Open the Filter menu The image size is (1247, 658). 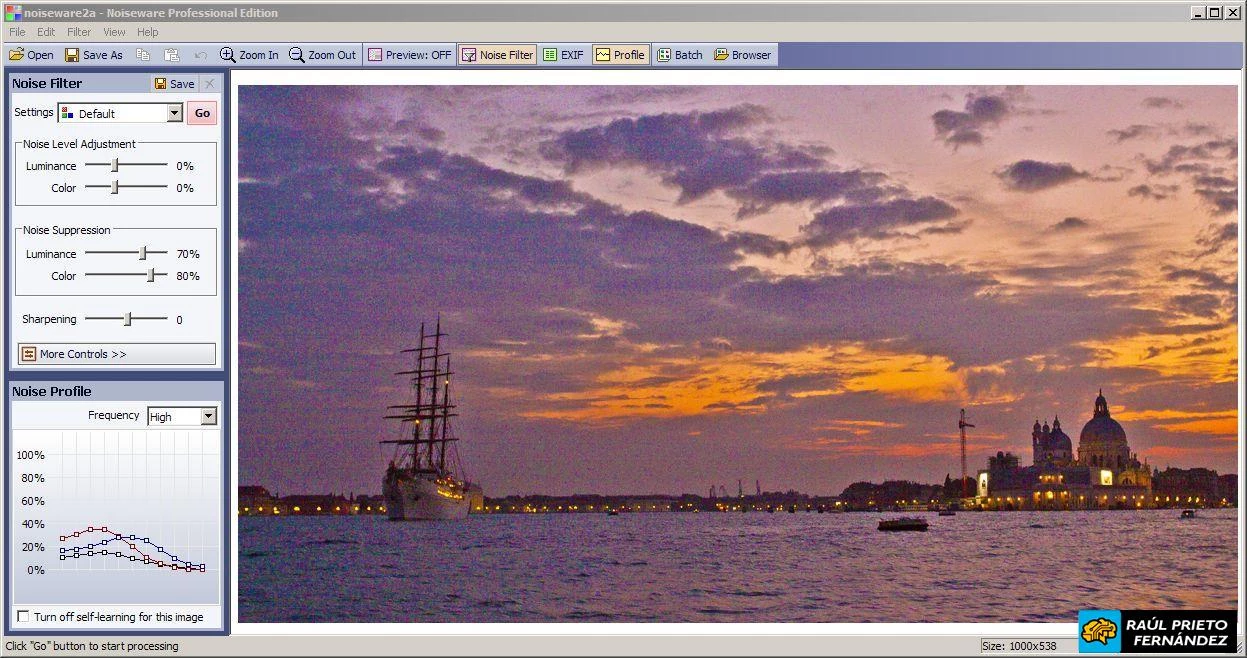click(x=79, y=32)
